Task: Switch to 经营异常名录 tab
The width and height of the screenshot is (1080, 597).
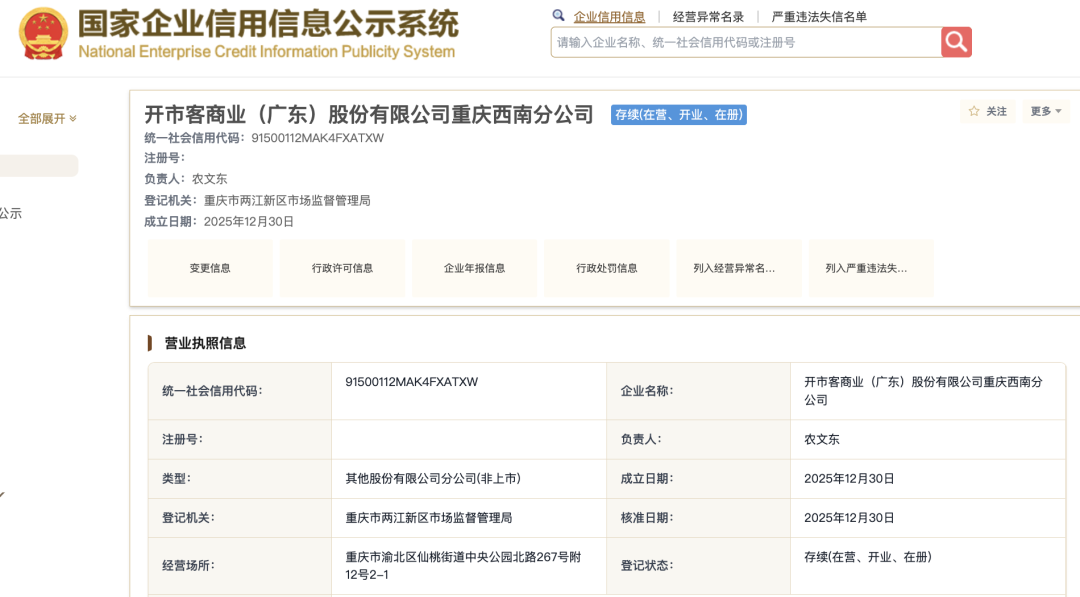Action: pyautogui.click(x=708, y=17)
